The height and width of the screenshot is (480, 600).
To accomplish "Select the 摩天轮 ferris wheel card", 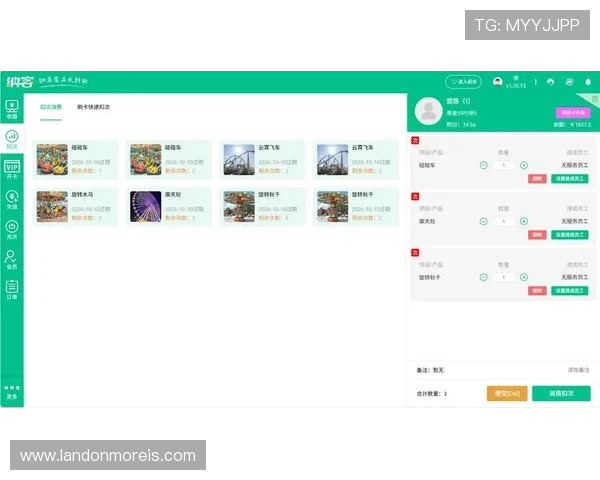I will coord(169,207).
